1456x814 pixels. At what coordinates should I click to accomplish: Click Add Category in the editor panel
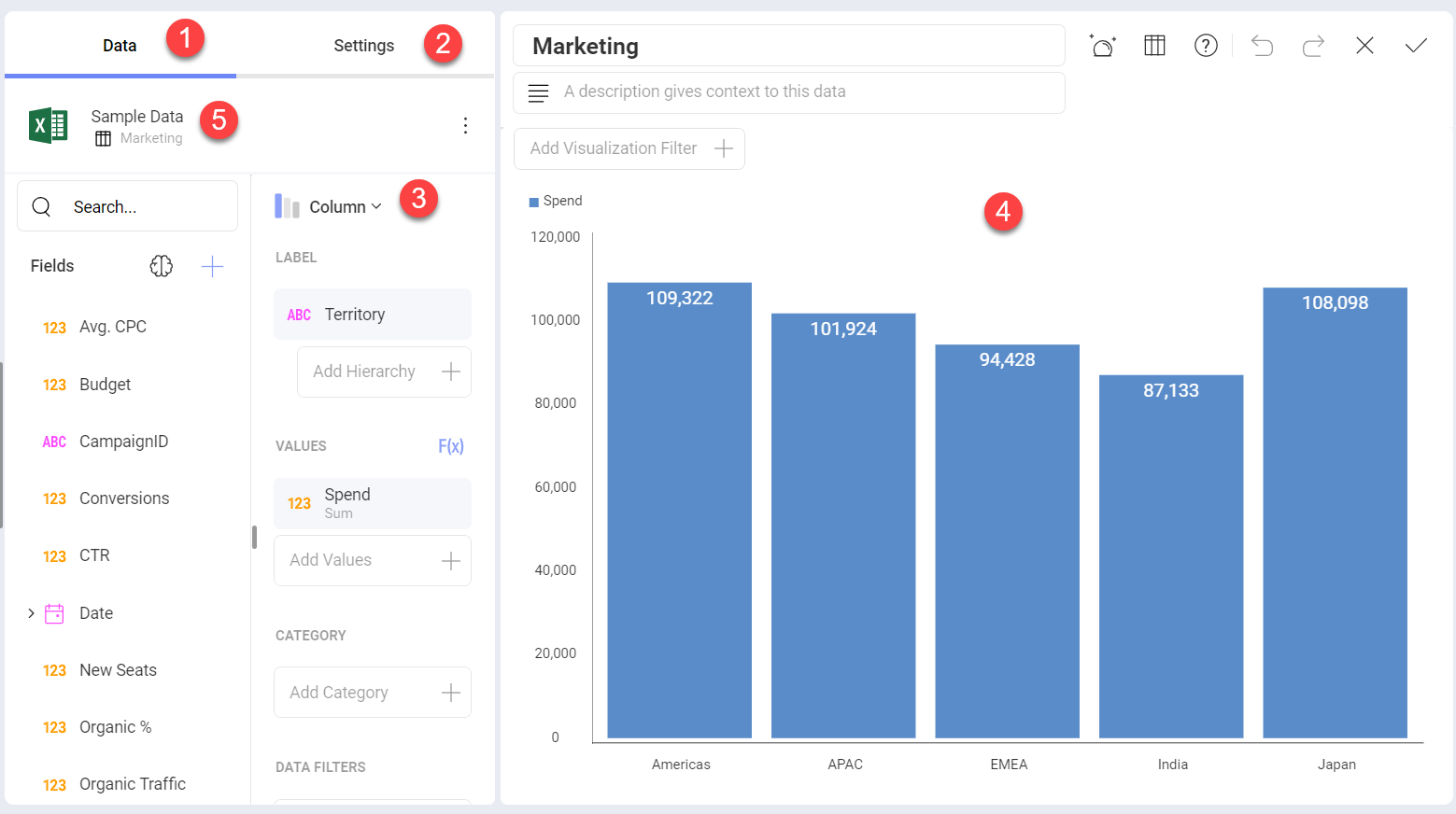(372, 692)
